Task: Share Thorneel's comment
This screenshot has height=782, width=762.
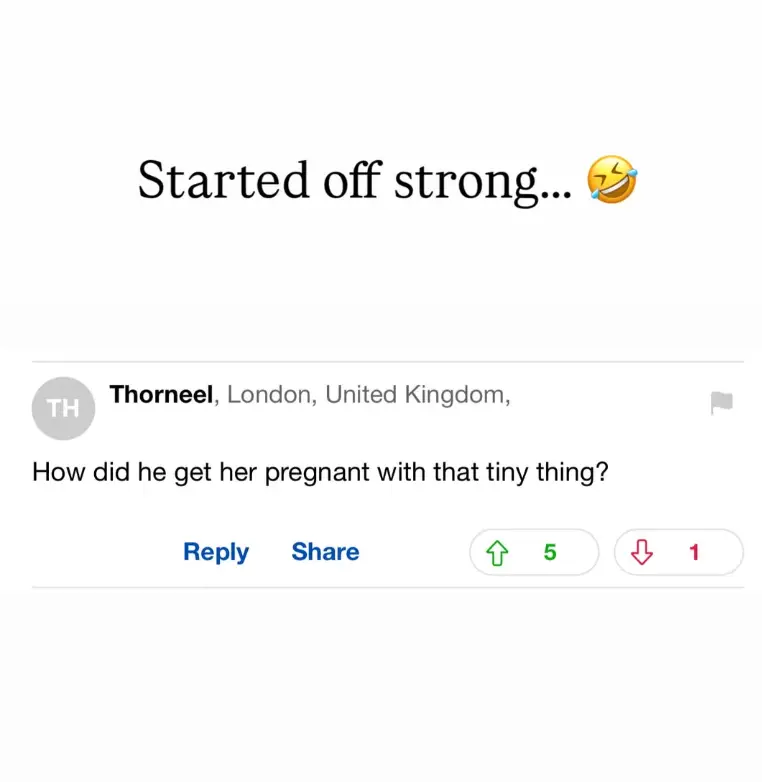Action: pos(325,552)
